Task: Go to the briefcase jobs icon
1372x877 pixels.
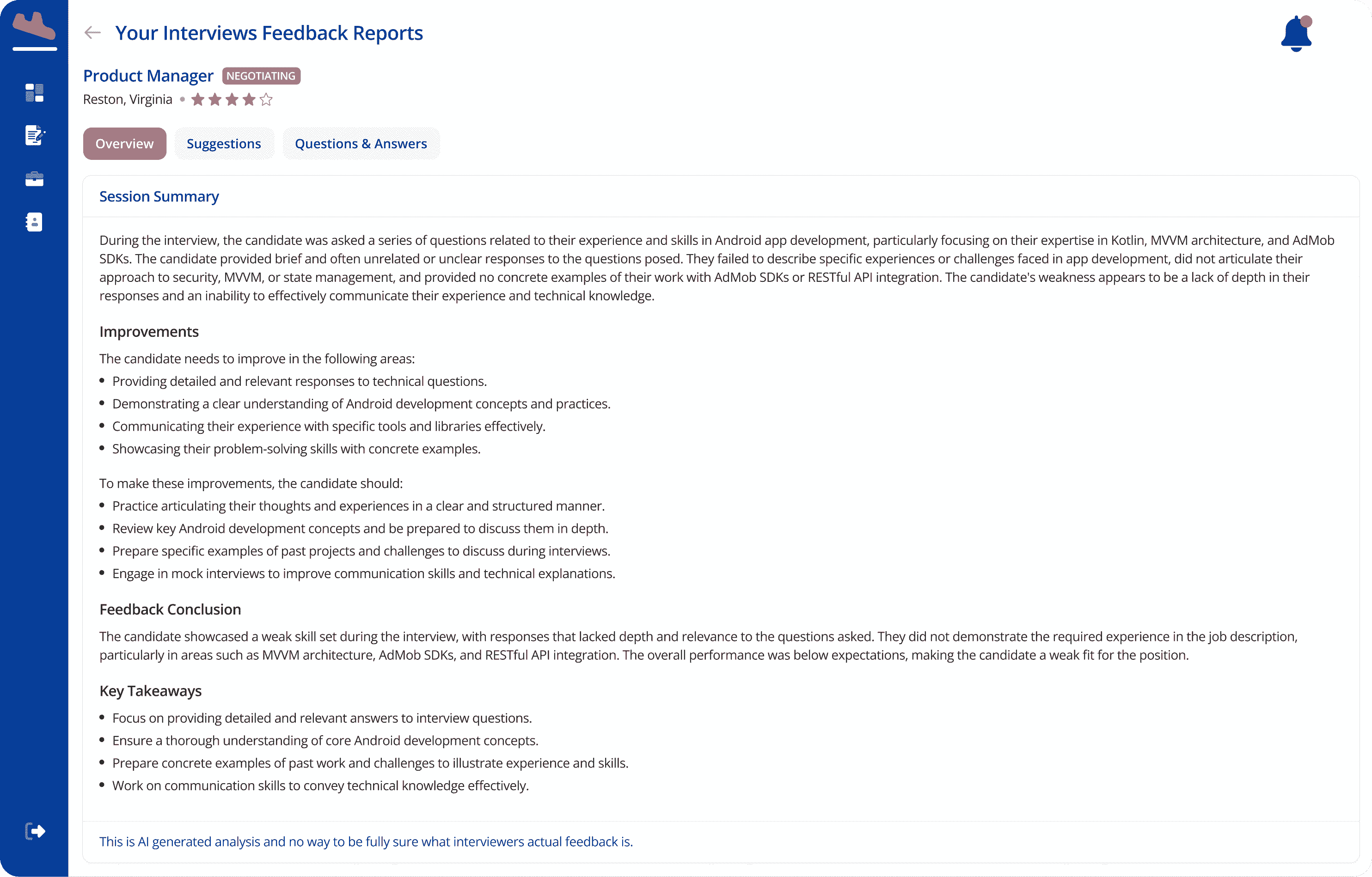Action: 34,179
